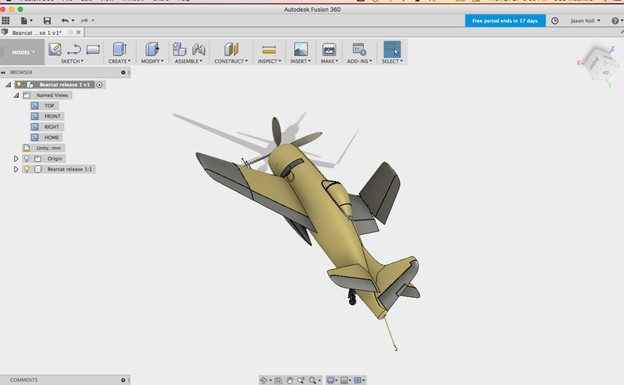Select the Measure inspect tool

pyautogui.click(x=269, y=49)
